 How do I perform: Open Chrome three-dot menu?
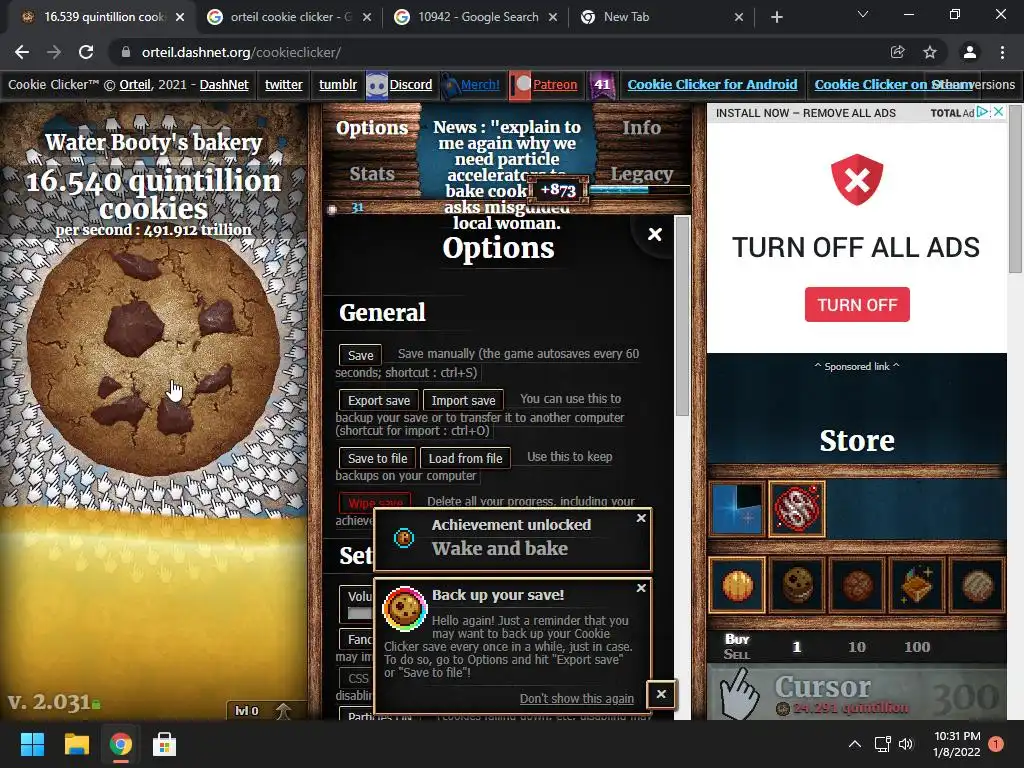coord(1002,52)
